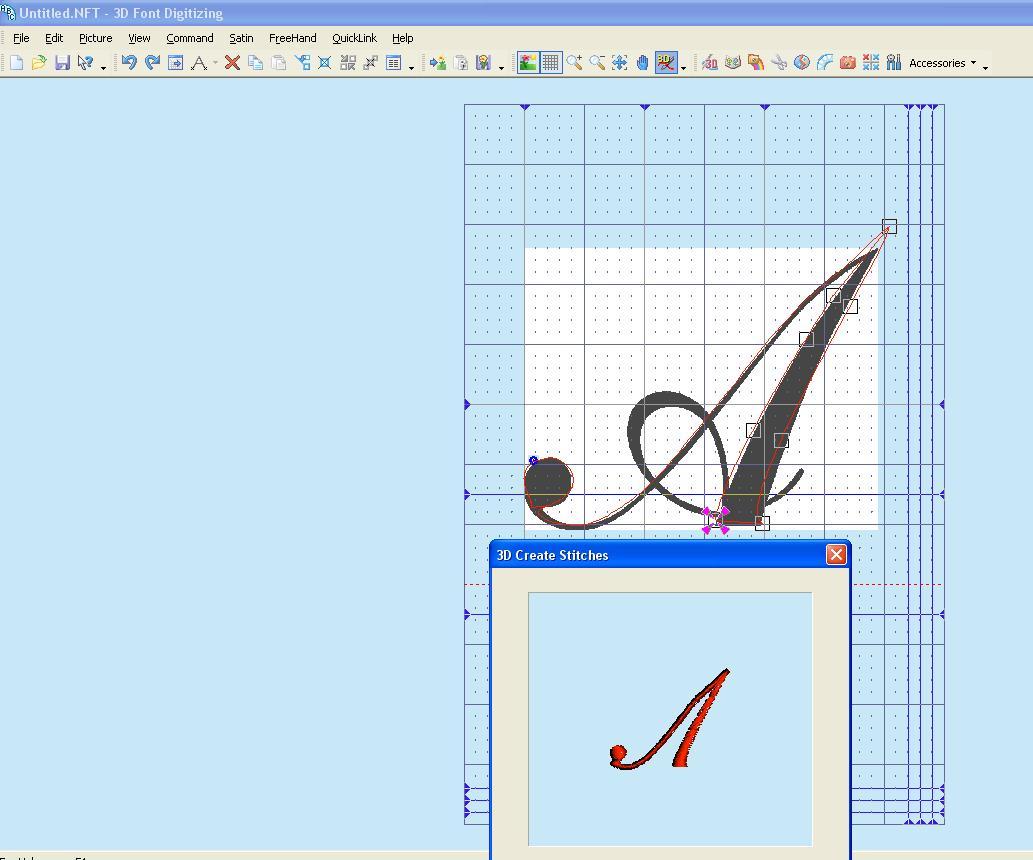Screen dimensions: 1033x860
Task: Toggle background picture display
Action: pos(528,63)
